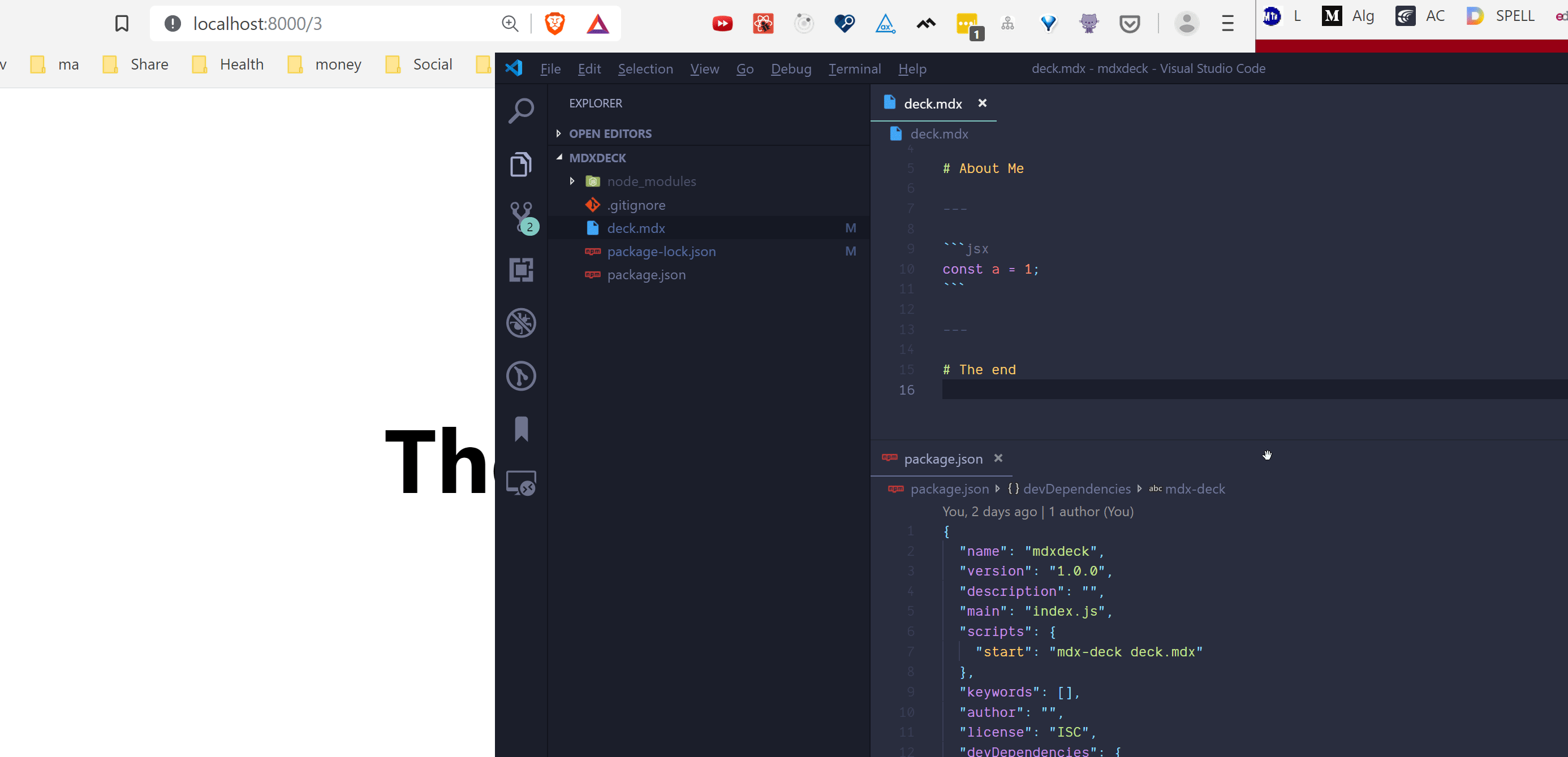This screenshot has height=757, width=1568.
Task: Click the Brave Rewards triangle icon
Action: pos(598,24)
